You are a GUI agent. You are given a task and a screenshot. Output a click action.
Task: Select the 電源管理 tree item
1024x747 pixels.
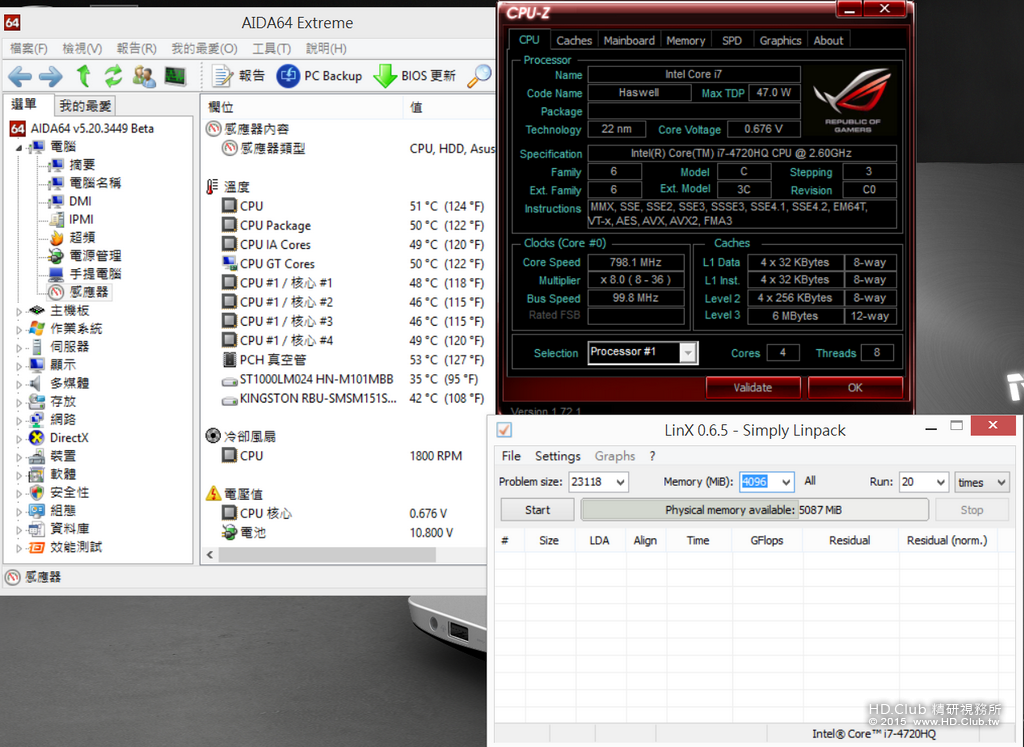(x=95, y=256)
